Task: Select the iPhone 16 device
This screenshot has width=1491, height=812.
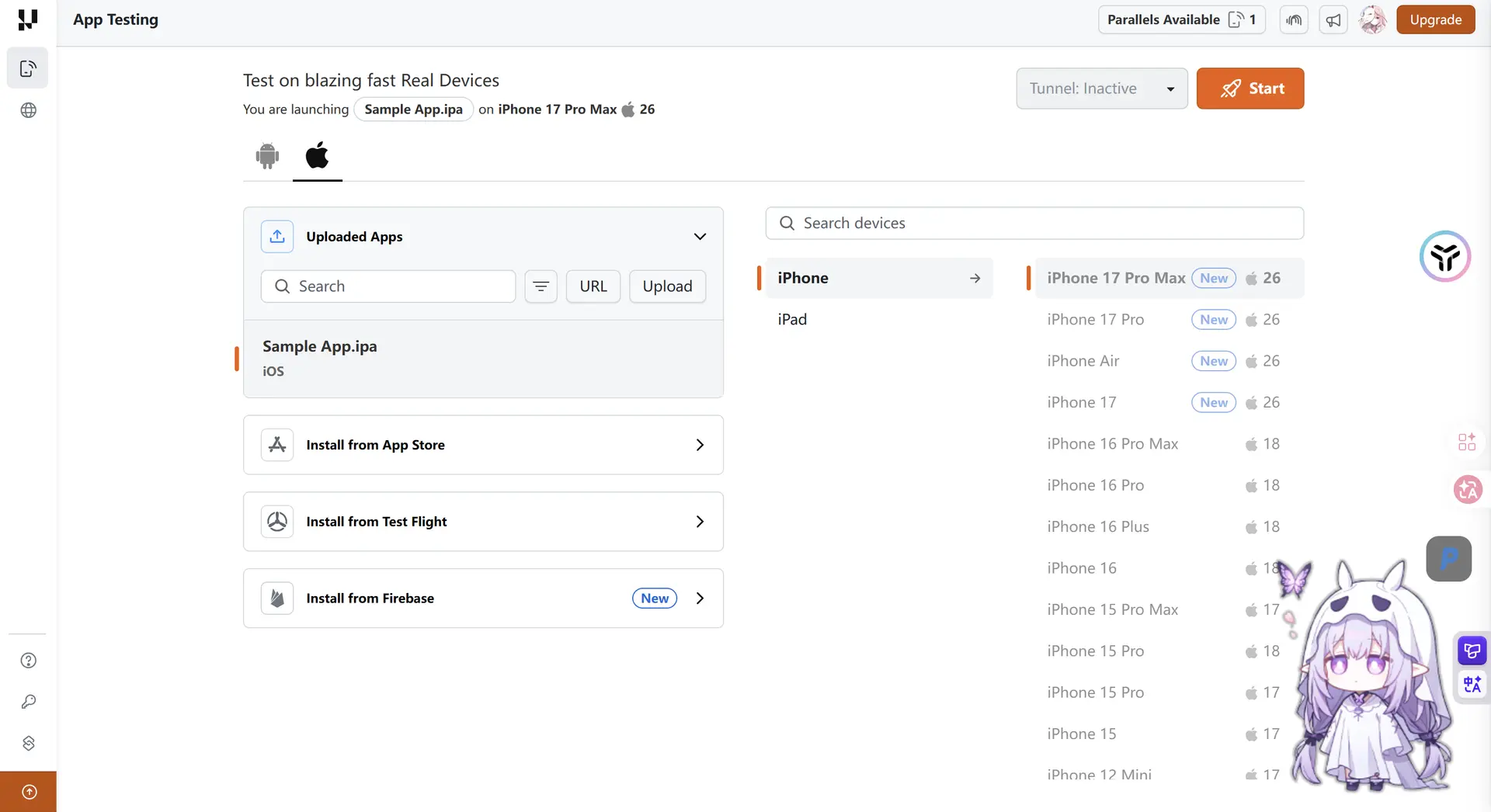Action: click(1170, 567)
